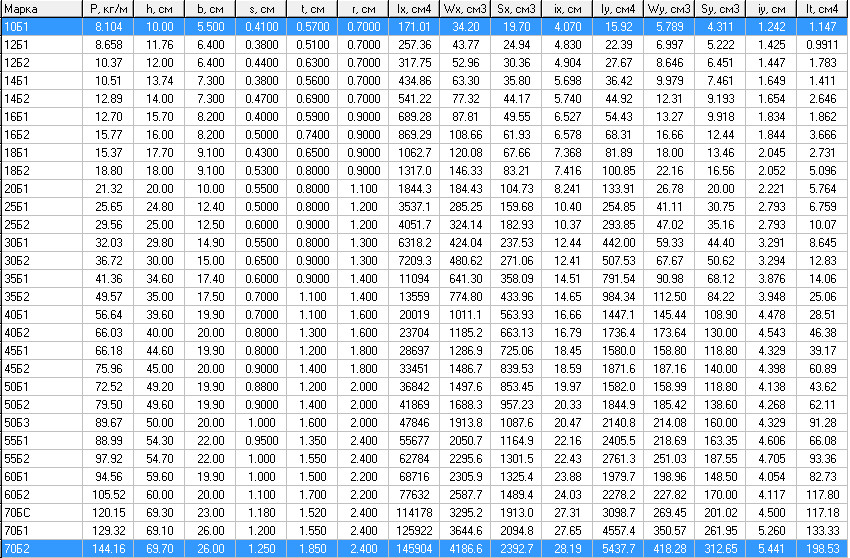Select the 18Б2 row
The height and width of the screenshot is (558, 850).
424,170
